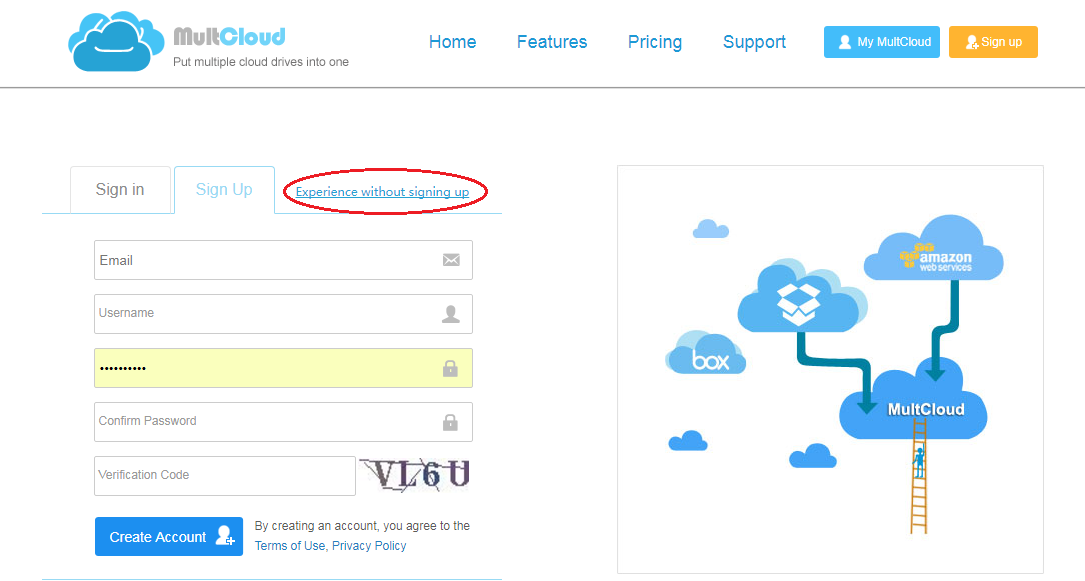Click the ladder with climbing figure
Image resolution: width=1085 pixels, height=581 pixels.
point(919,477)
